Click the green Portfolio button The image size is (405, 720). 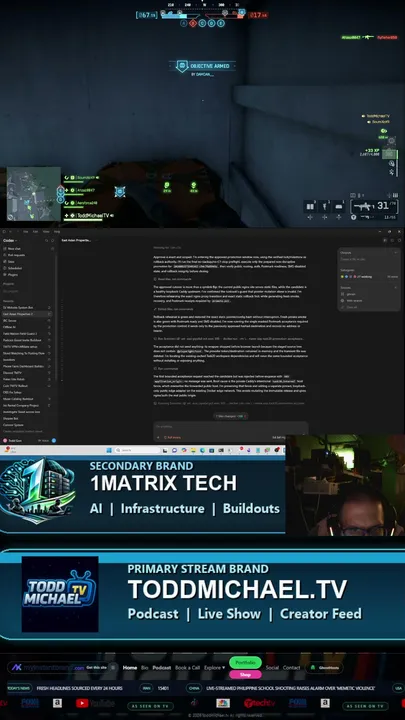[x=245, y=662]
